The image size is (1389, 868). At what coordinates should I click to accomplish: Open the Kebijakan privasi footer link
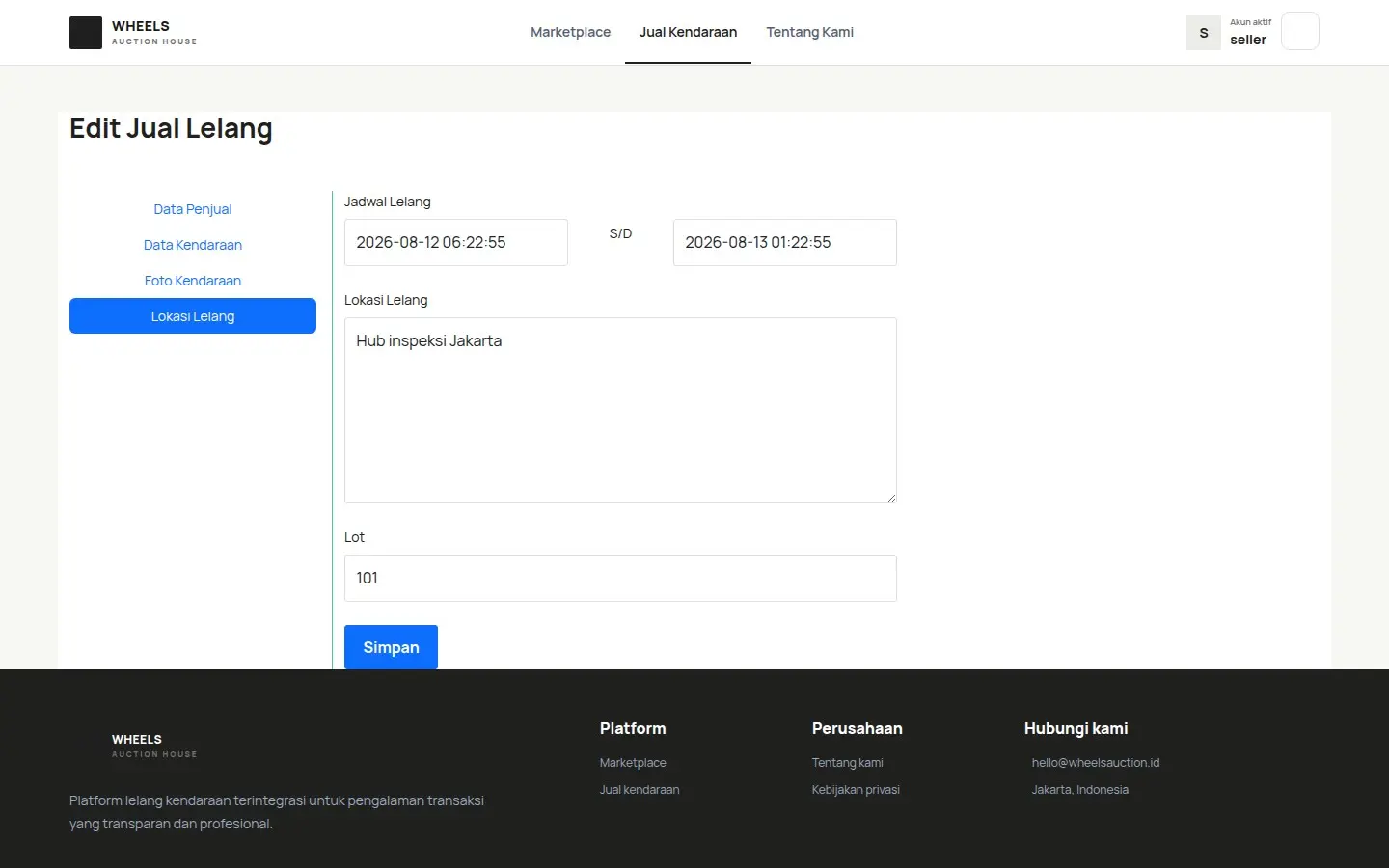click(x=856, y=789)
